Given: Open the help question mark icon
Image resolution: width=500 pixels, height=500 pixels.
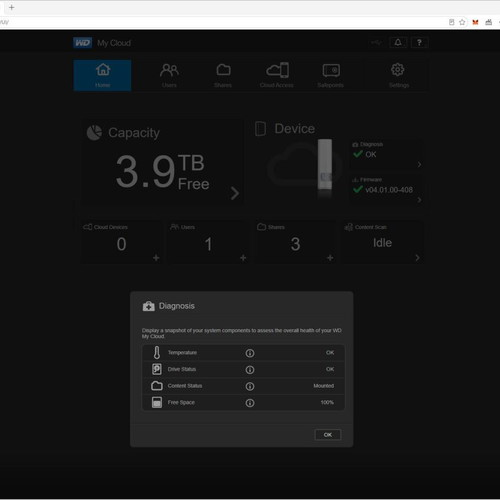Looking at the screenshot, I should tap(419, 43).
